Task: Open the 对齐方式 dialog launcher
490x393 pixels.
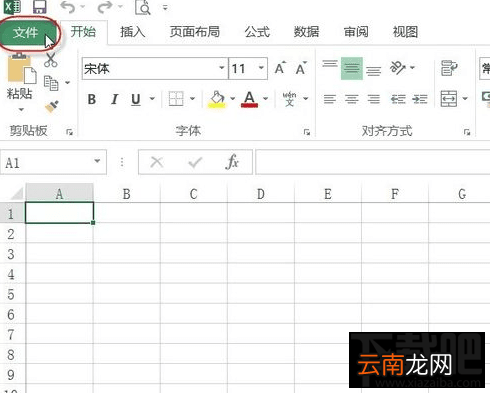Action: pos(467,132)
